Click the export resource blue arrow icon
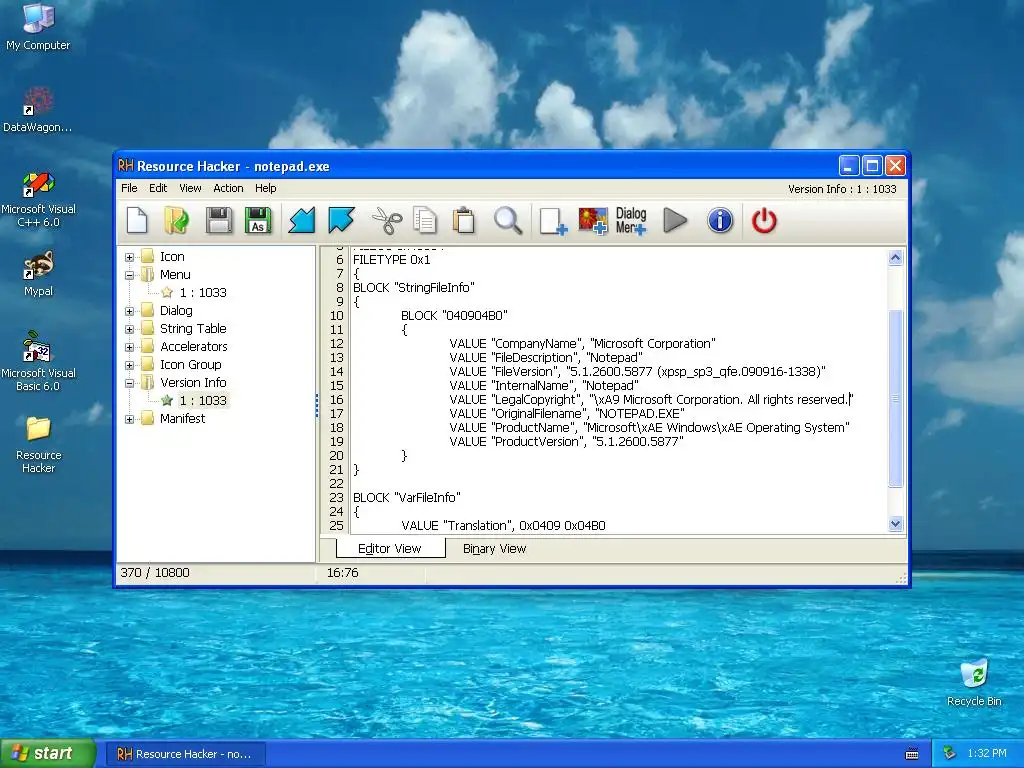The width and height of the screenshot is (1024, 768). [341, 220]
